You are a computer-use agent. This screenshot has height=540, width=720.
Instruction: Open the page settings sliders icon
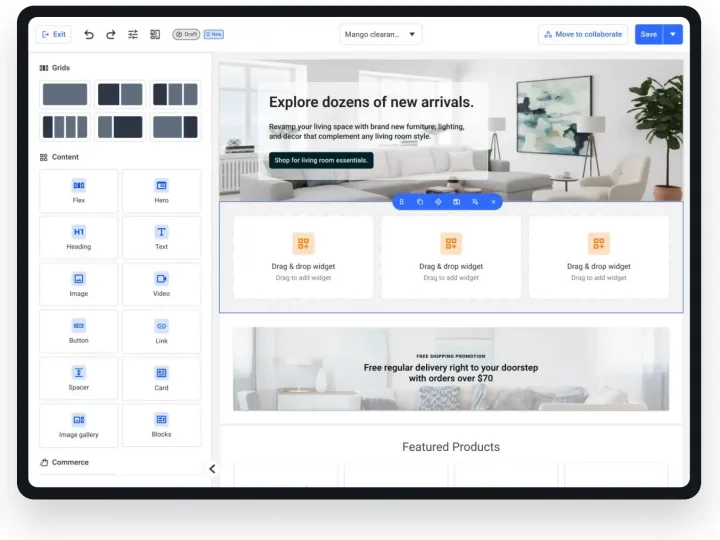(133, 34)
